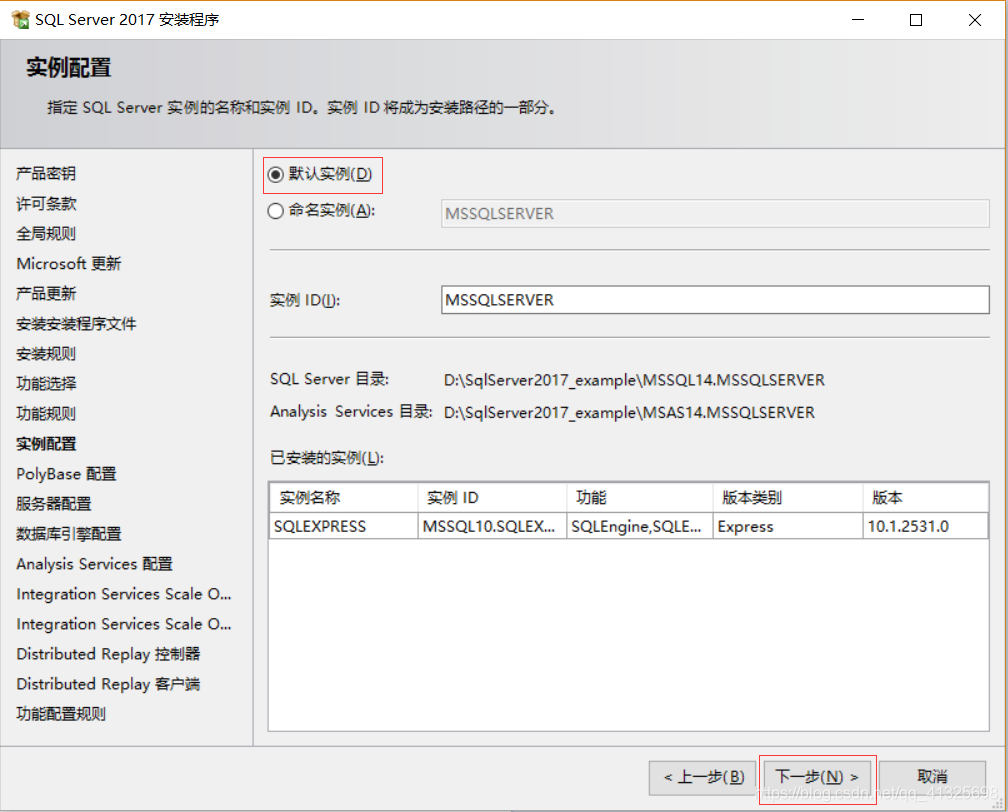This screenshot has width=1008, height=812.
Task: Select 安装规则 step in sidebar
Action: [x=46, y=354]
